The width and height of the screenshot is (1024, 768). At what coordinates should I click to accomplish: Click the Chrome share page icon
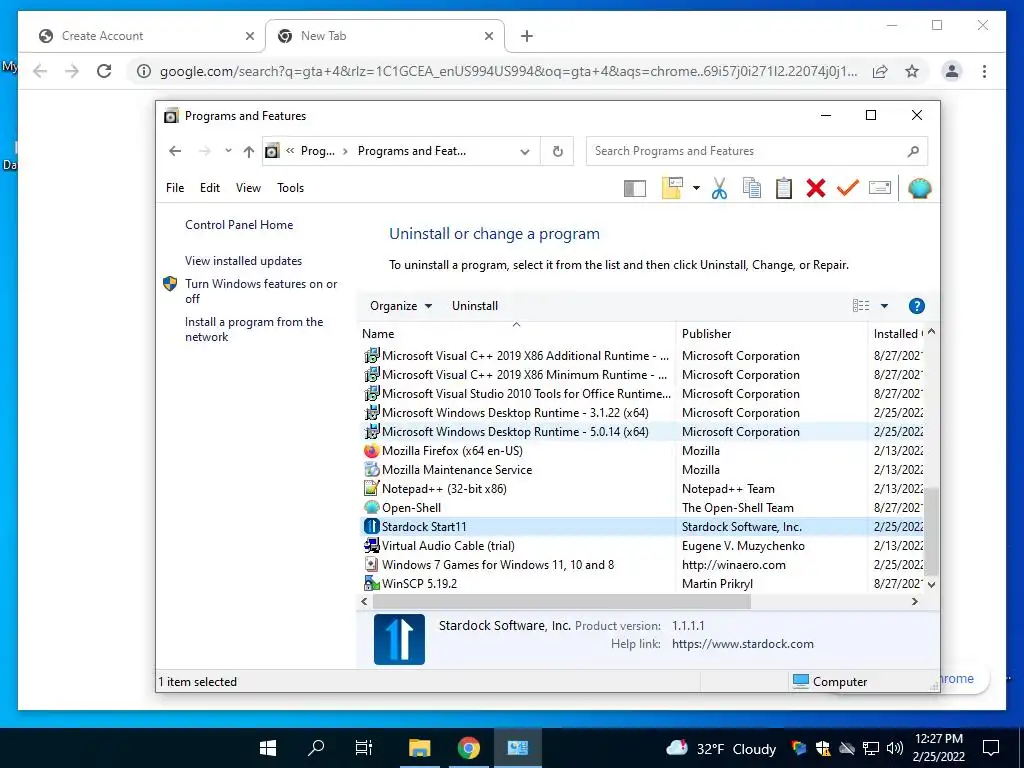pyautogui.click(x=880, y=71)
